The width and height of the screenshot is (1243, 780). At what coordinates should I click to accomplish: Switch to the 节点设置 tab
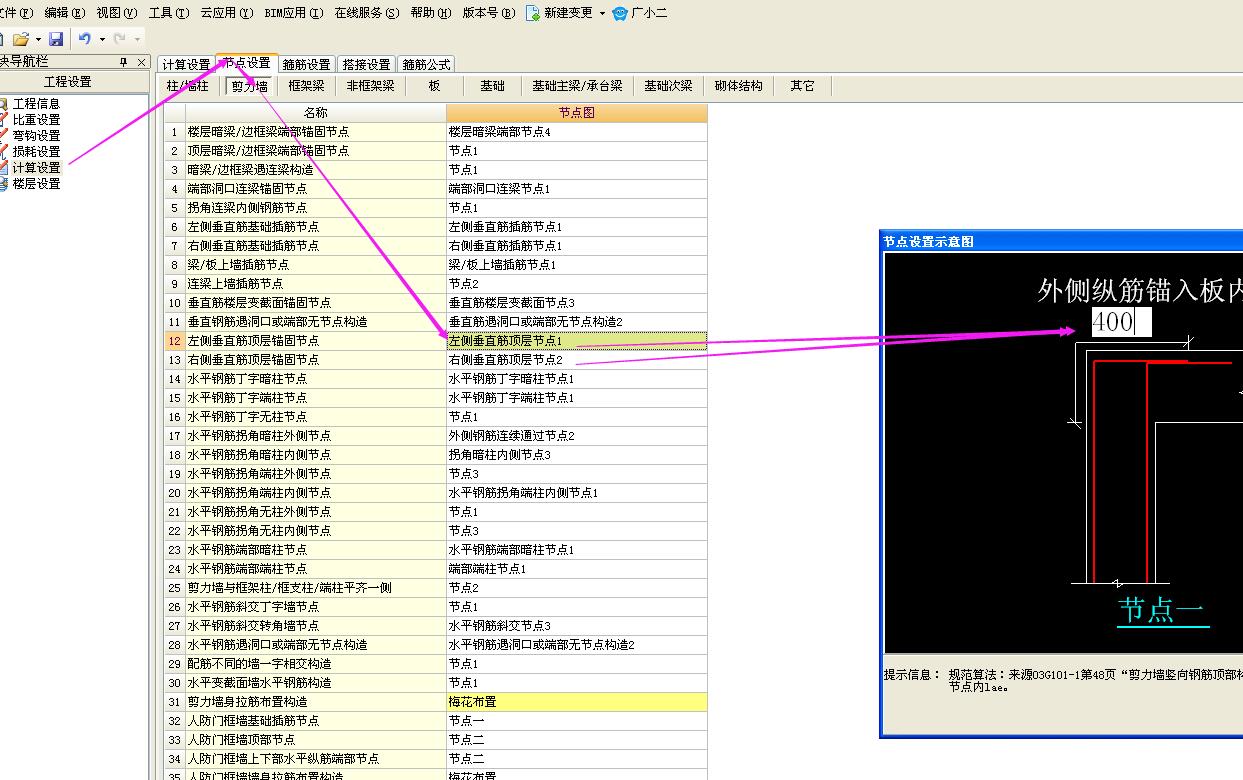[x=246, y=63]
